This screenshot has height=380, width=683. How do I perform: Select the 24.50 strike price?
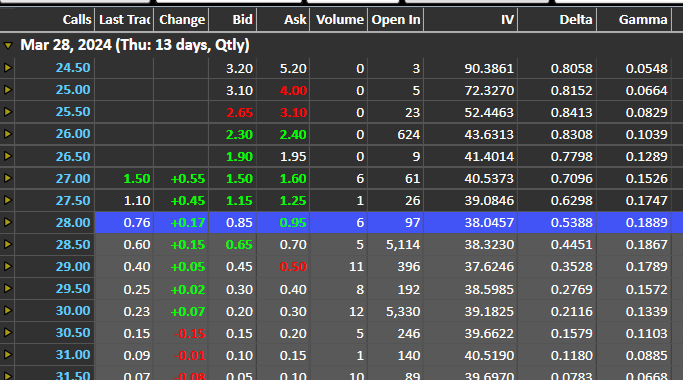coord(73,68)
